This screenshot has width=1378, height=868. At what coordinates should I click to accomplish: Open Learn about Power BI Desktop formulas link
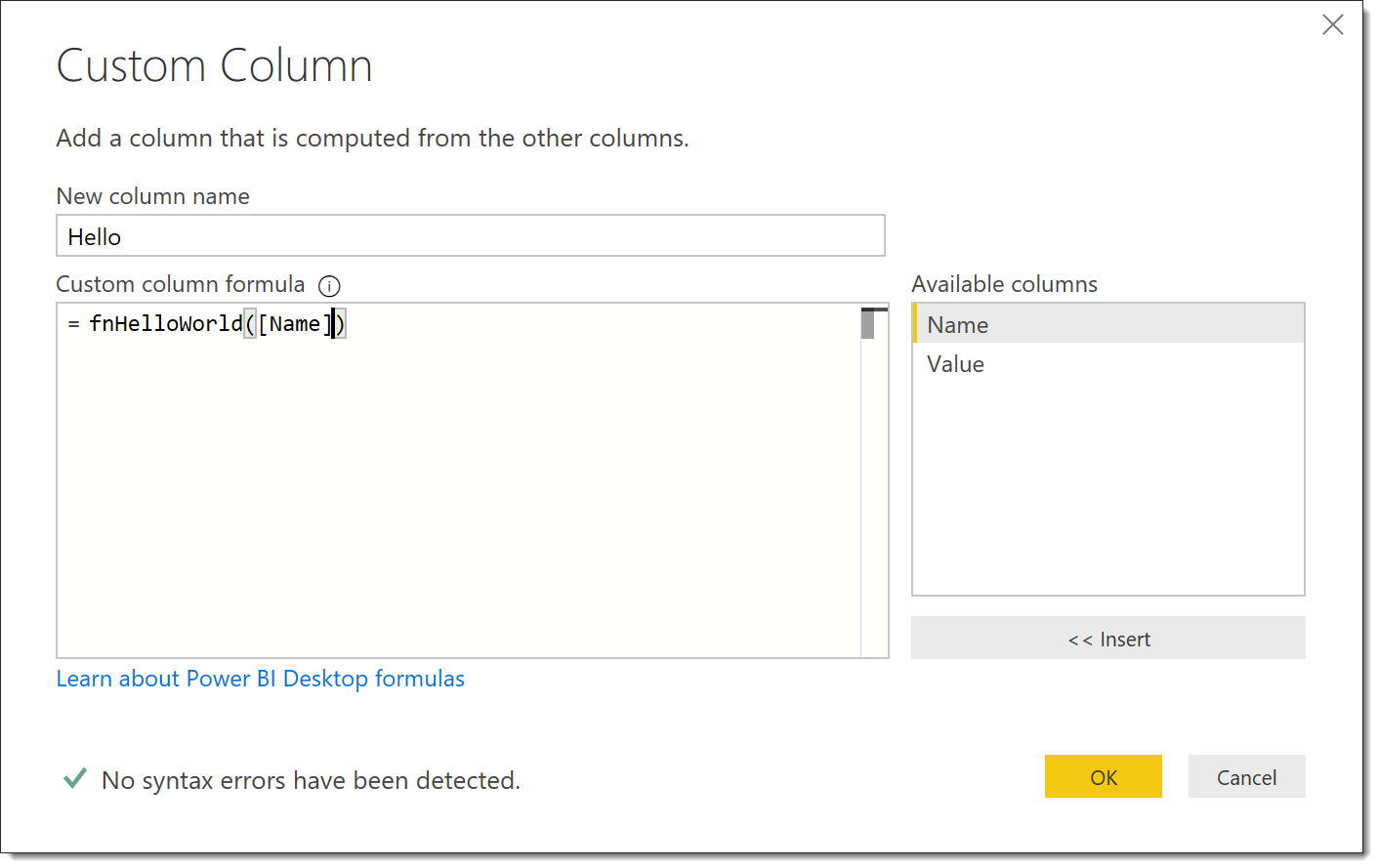tap(261, 679)
